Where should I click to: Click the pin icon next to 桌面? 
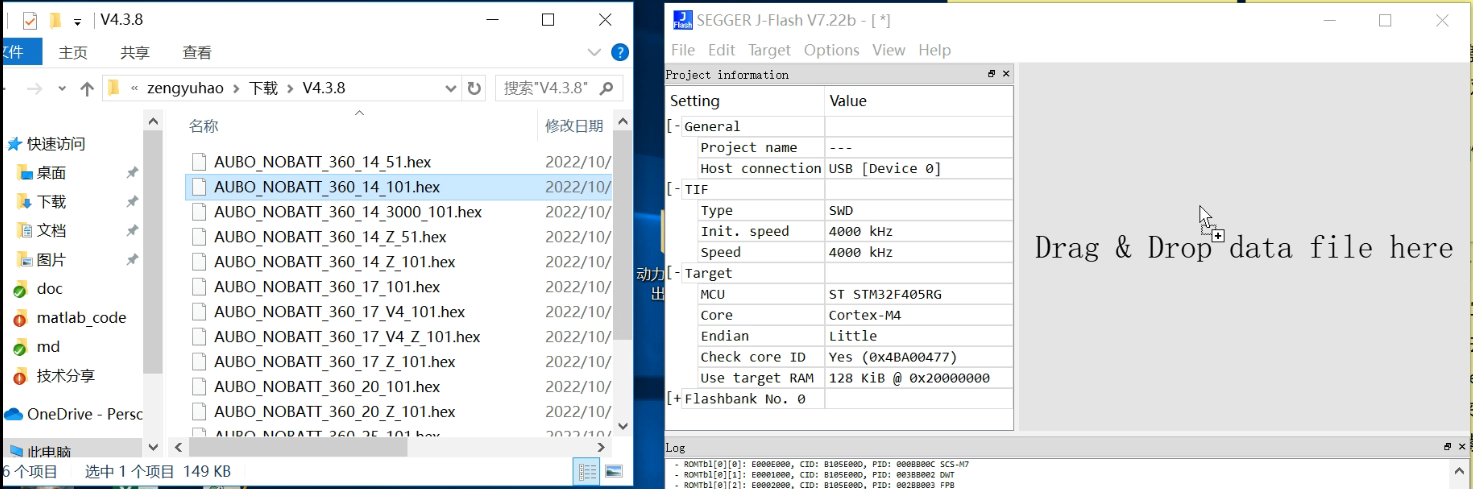[132, 173]
